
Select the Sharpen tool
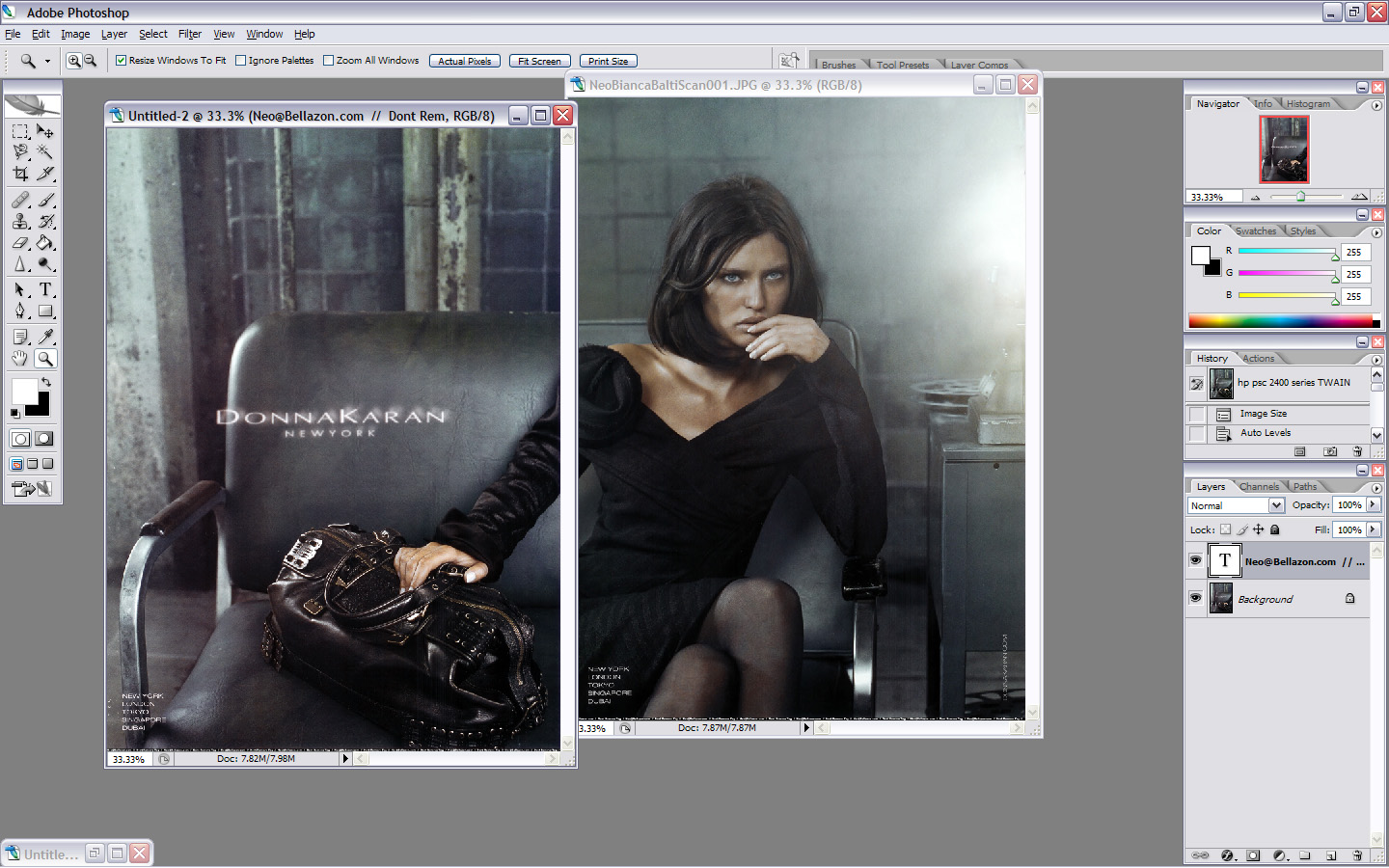(20, 264)
